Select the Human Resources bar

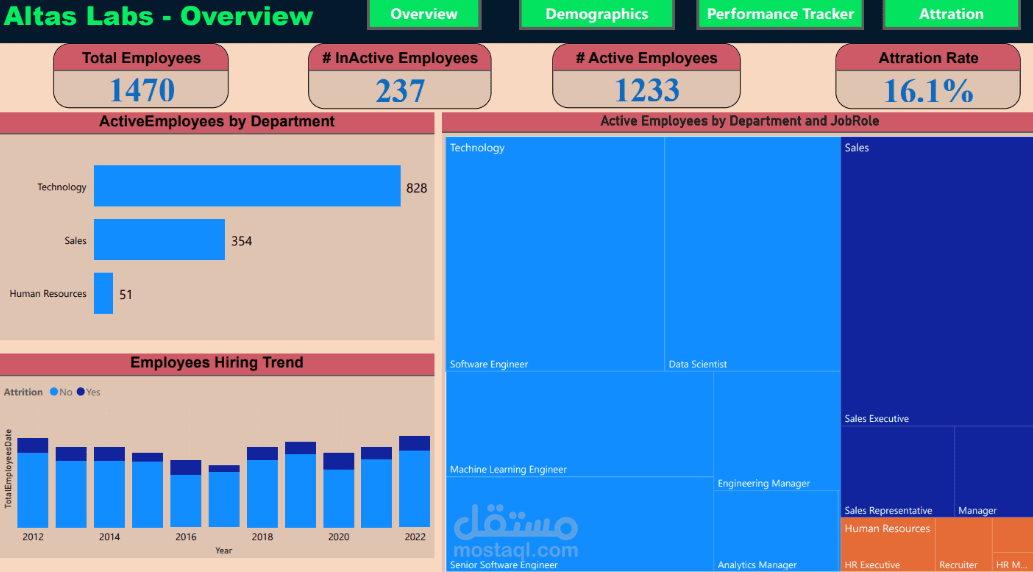[x=103, y=293]
